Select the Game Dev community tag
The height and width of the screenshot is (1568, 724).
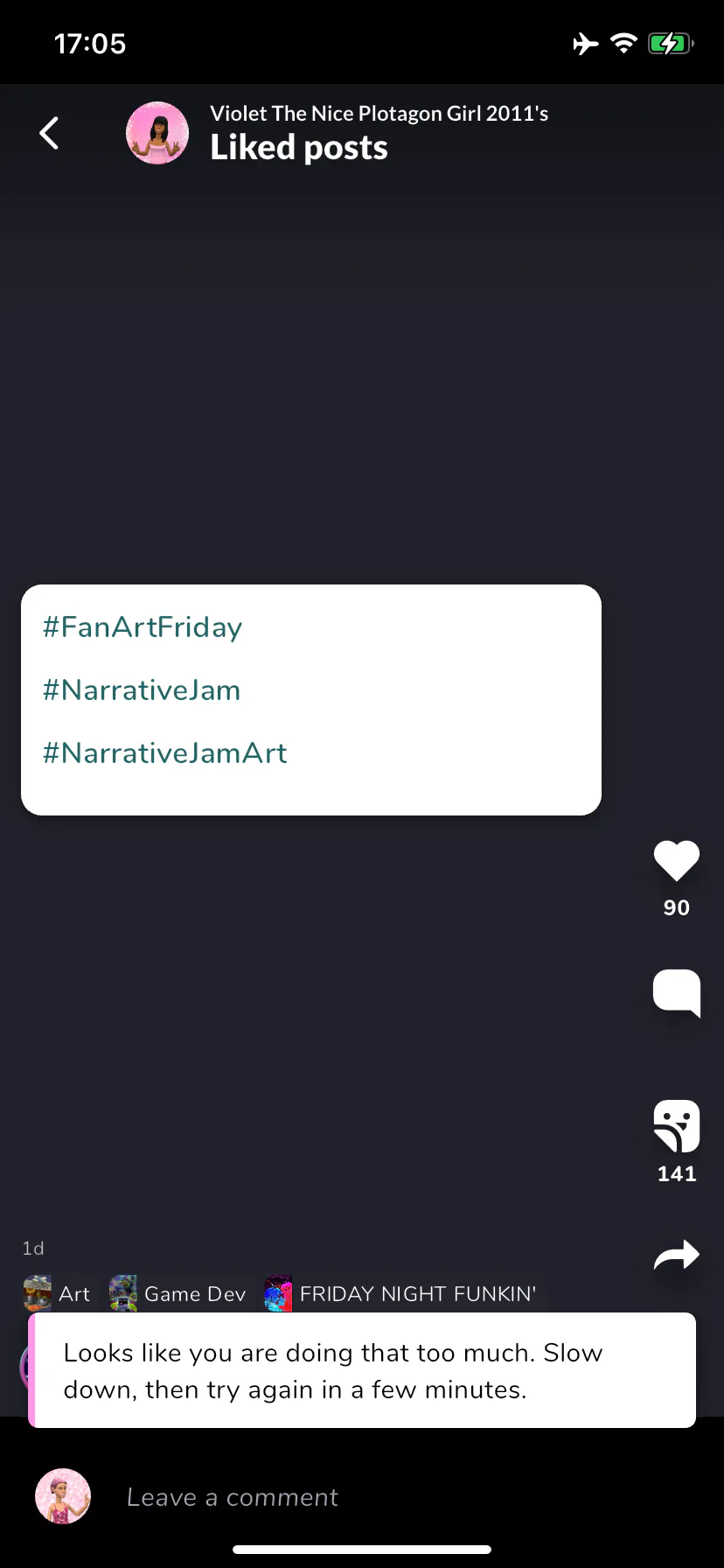[178, 1294]
